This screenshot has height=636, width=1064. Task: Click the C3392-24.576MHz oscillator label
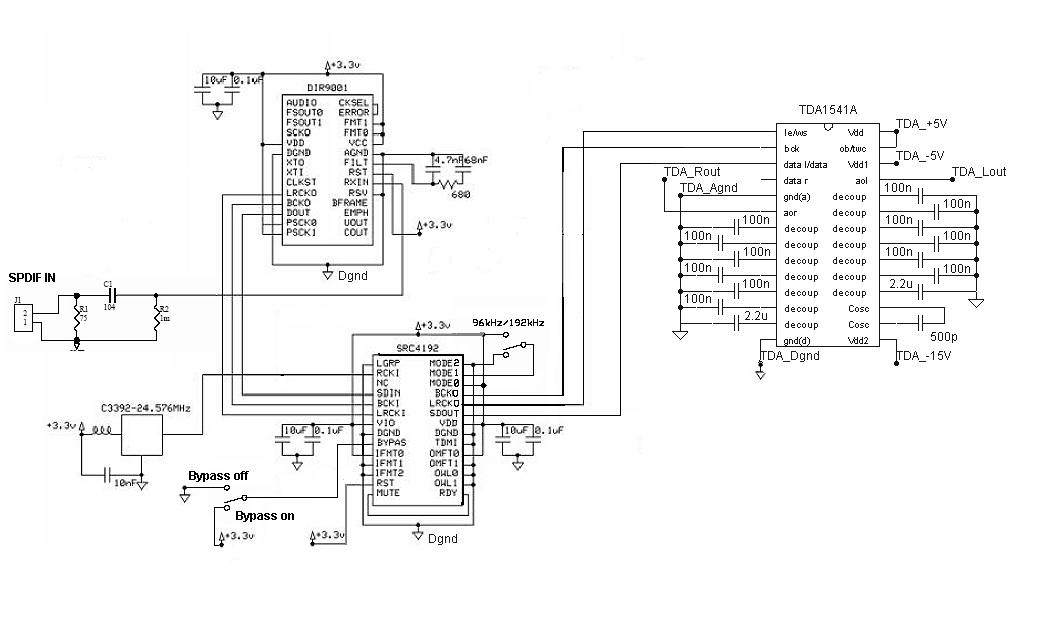145,408
